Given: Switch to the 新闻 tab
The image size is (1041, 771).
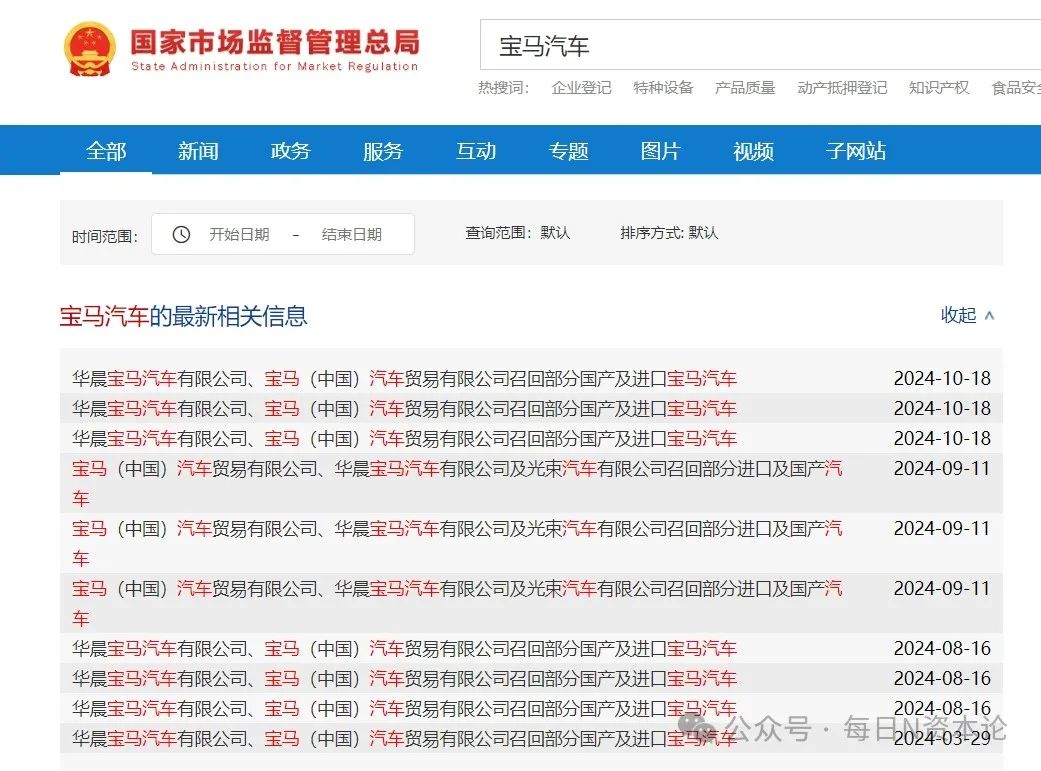Looking at the screenshot, I should click(198, 151).
